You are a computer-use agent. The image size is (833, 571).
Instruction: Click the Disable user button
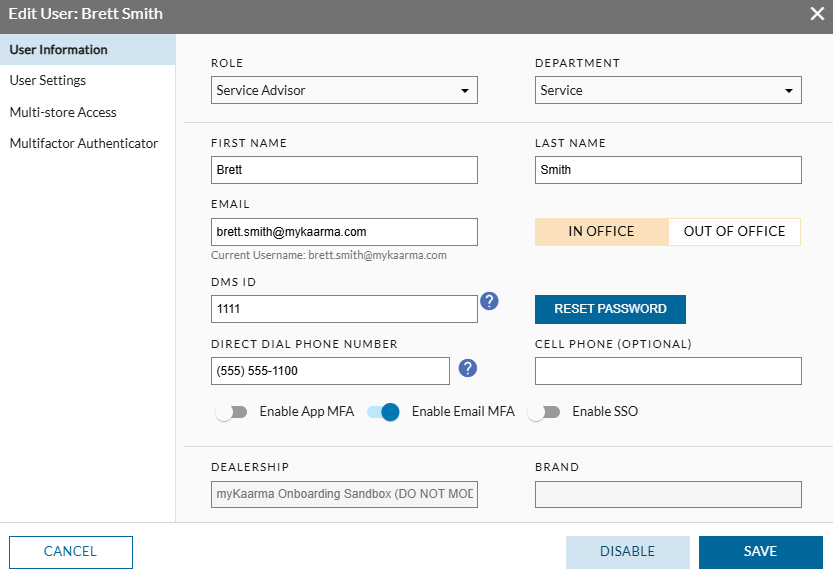tap(627, 552)
